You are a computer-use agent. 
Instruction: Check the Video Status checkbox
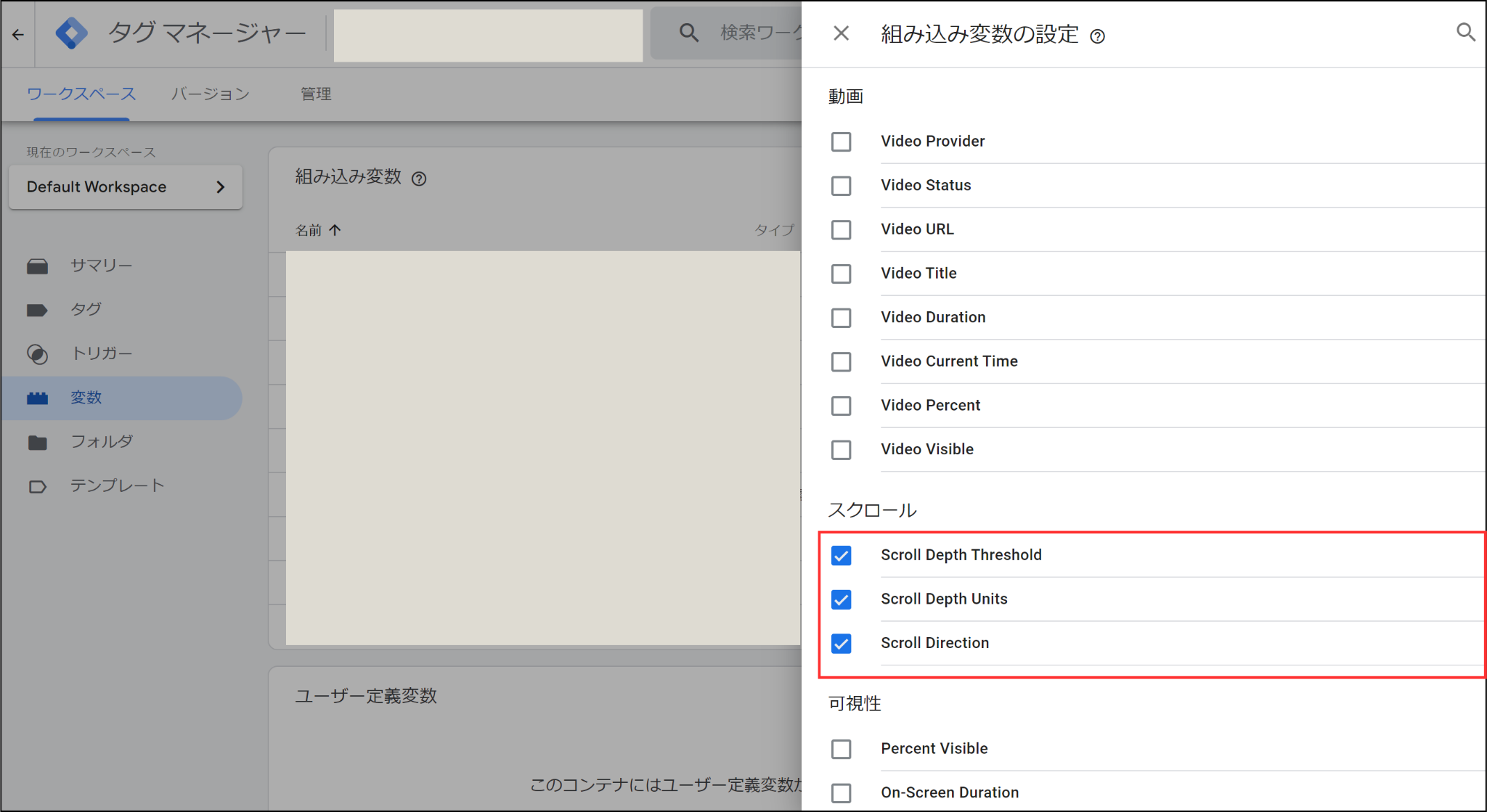tap(841, 186)
